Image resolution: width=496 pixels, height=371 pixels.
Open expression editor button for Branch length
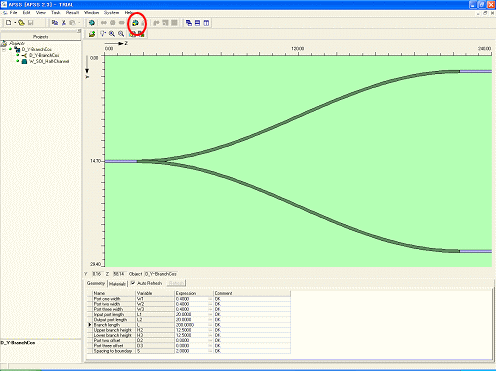210,325
